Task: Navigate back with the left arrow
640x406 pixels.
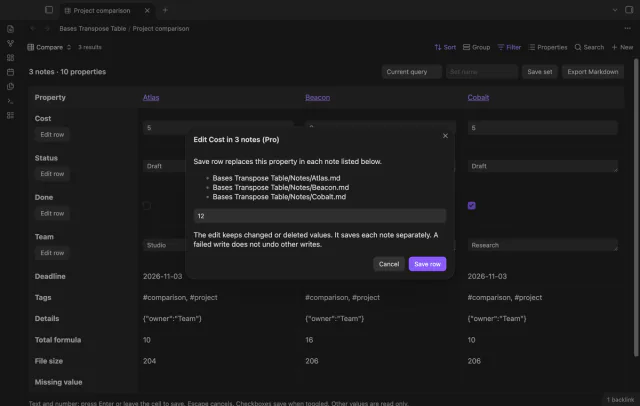Action: click(x=33, y=29)
